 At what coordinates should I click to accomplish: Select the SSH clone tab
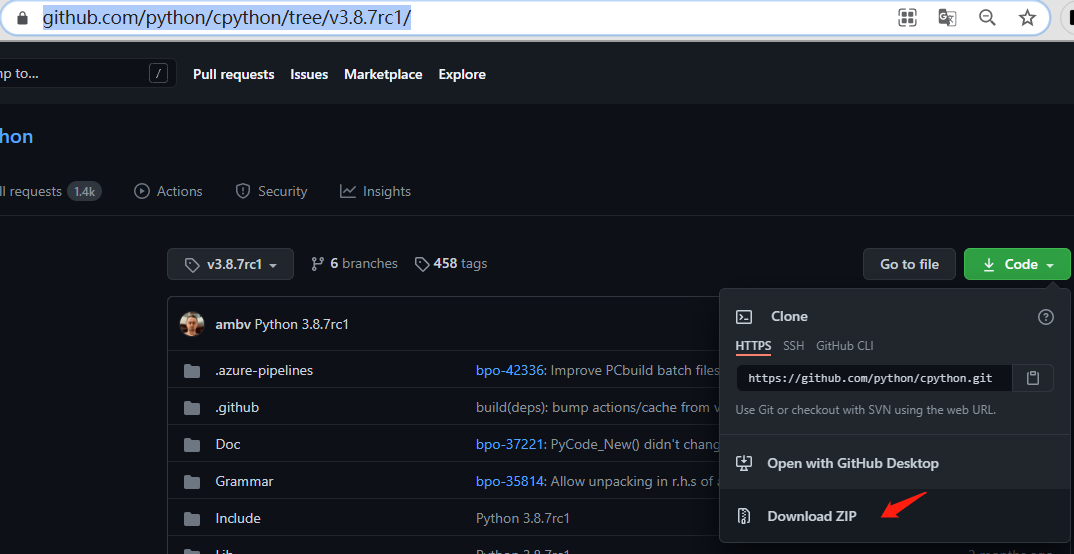(794, 346)
